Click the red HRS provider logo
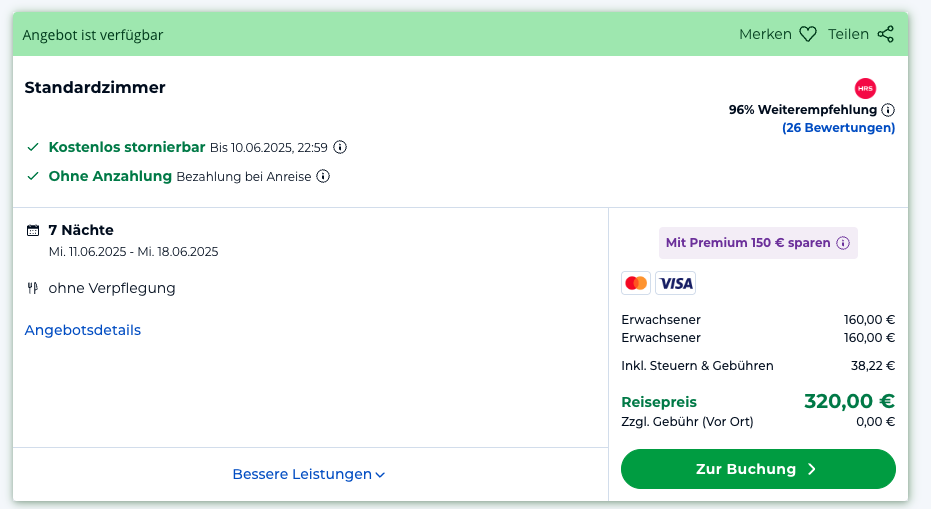This screenshot has width=931, height=509. click(x=865, y=88)
